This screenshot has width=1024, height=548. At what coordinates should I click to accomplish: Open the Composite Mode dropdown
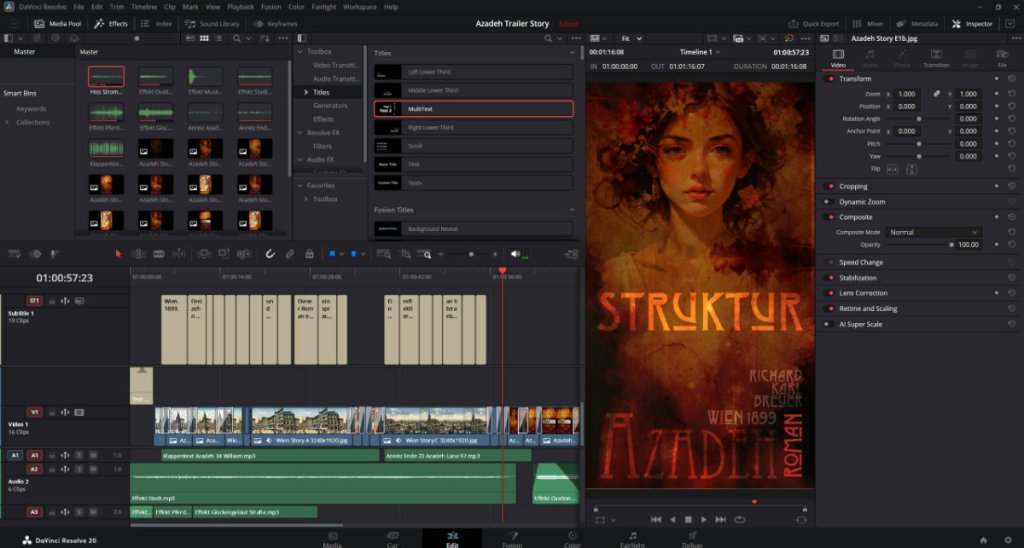click(x=933, y=232)
